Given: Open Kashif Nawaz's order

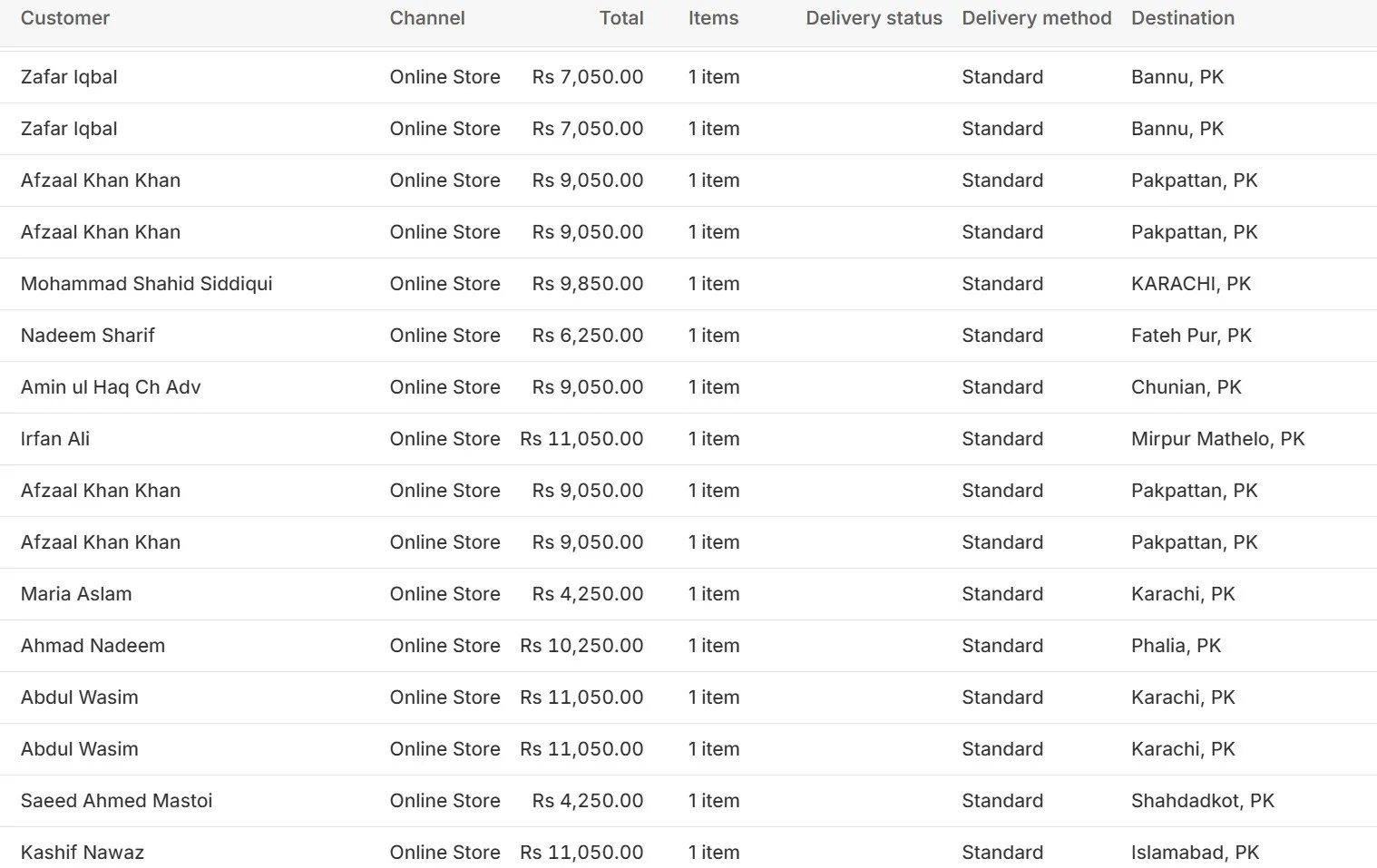Looking at the screenshot, I should pos(83,853).
